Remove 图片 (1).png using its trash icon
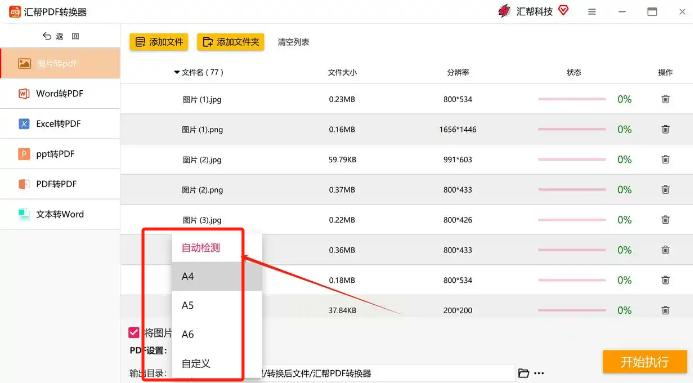693x383 pixels. point(665,129)
